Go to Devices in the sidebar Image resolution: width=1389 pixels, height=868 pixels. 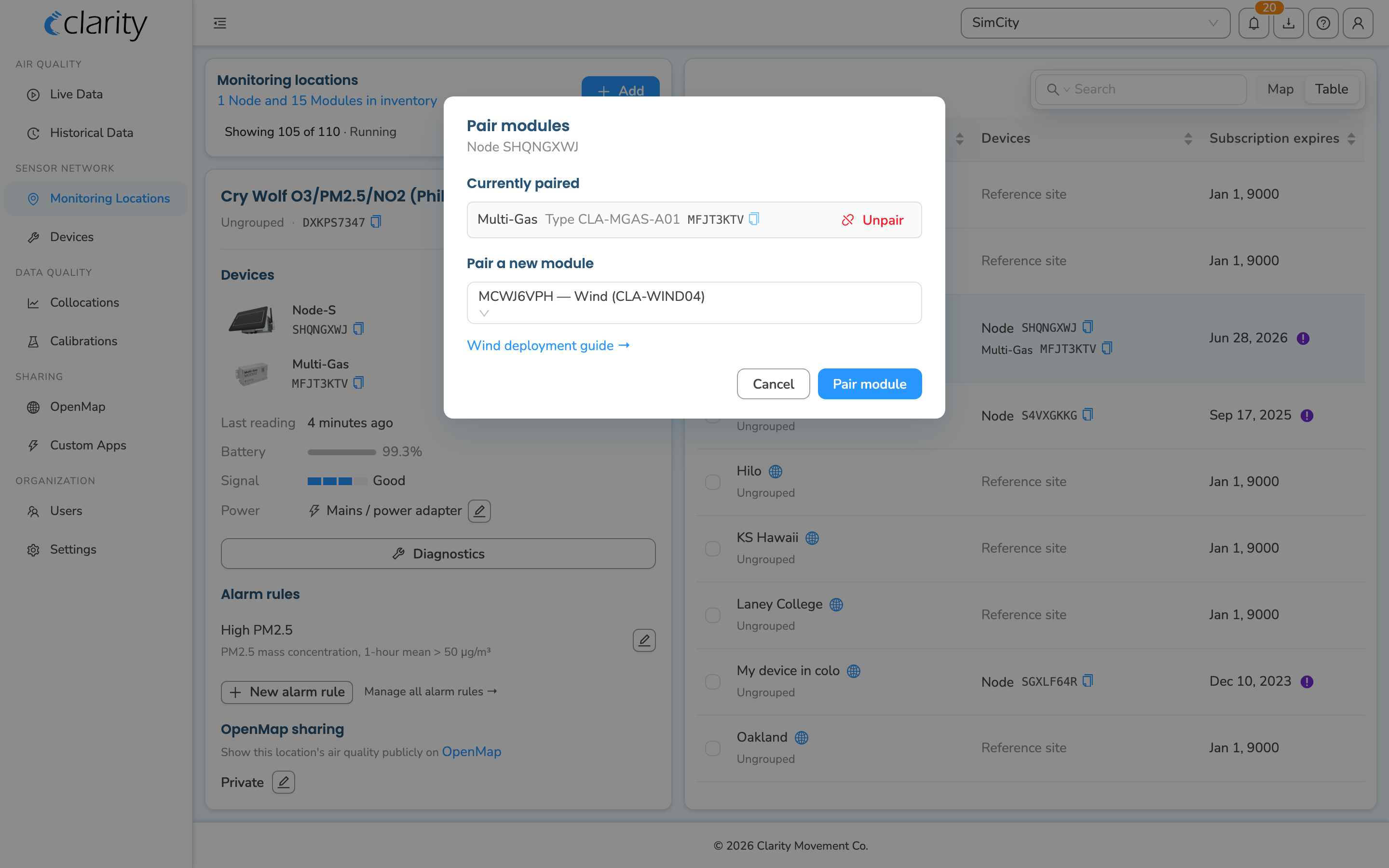point(96,236)
